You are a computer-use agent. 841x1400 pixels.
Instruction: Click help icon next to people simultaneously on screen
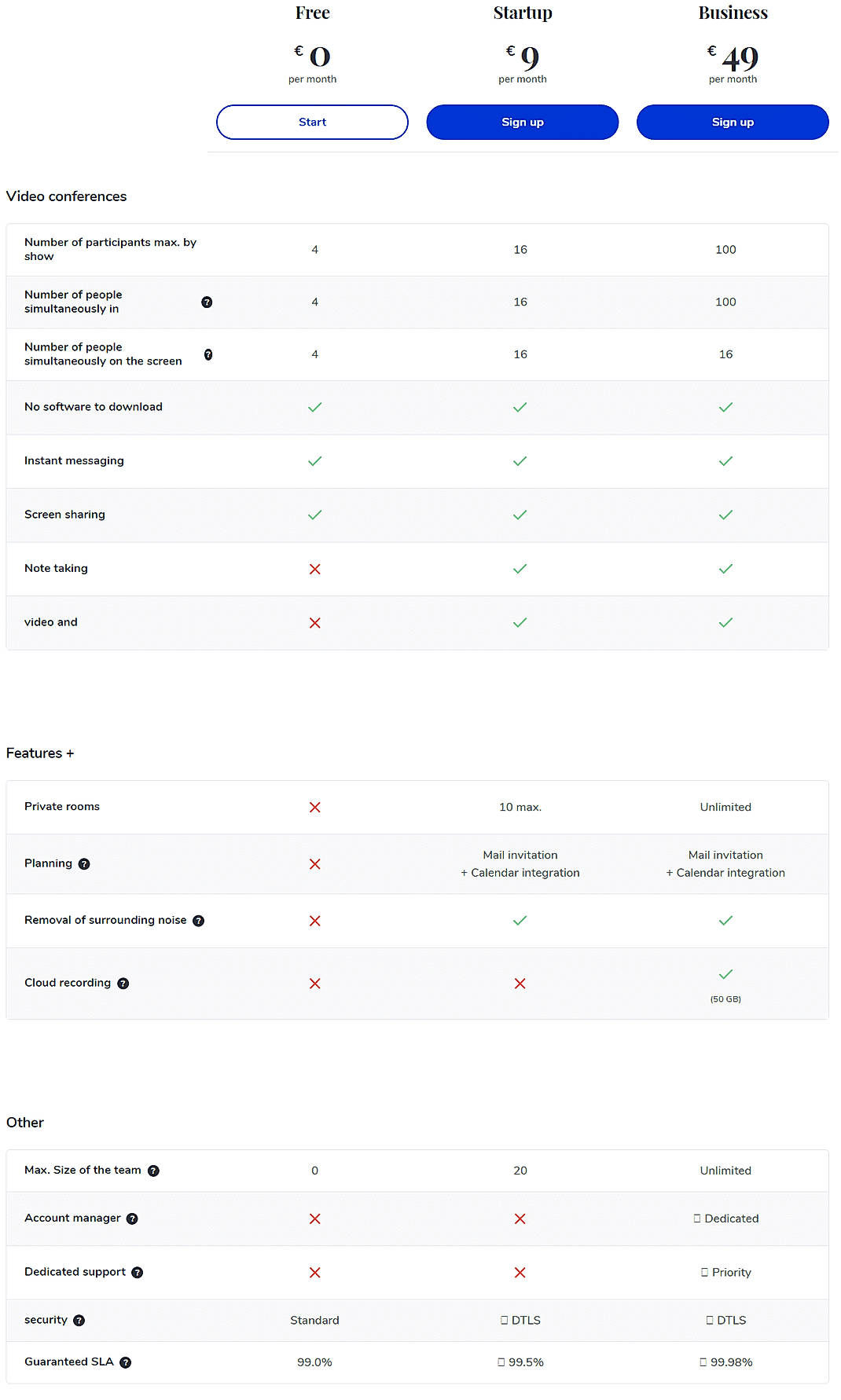[208, 354]
